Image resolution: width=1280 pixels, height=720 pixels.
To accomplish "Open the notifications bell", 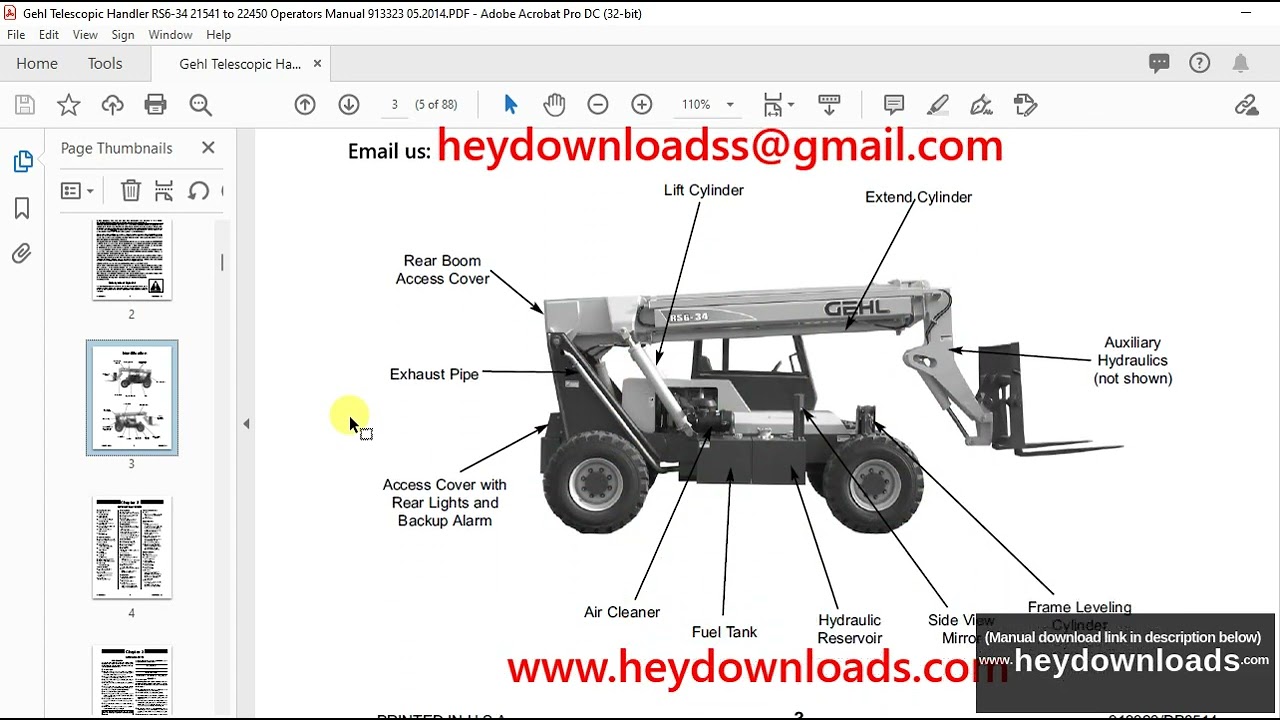I will (x=1241, y=63).
